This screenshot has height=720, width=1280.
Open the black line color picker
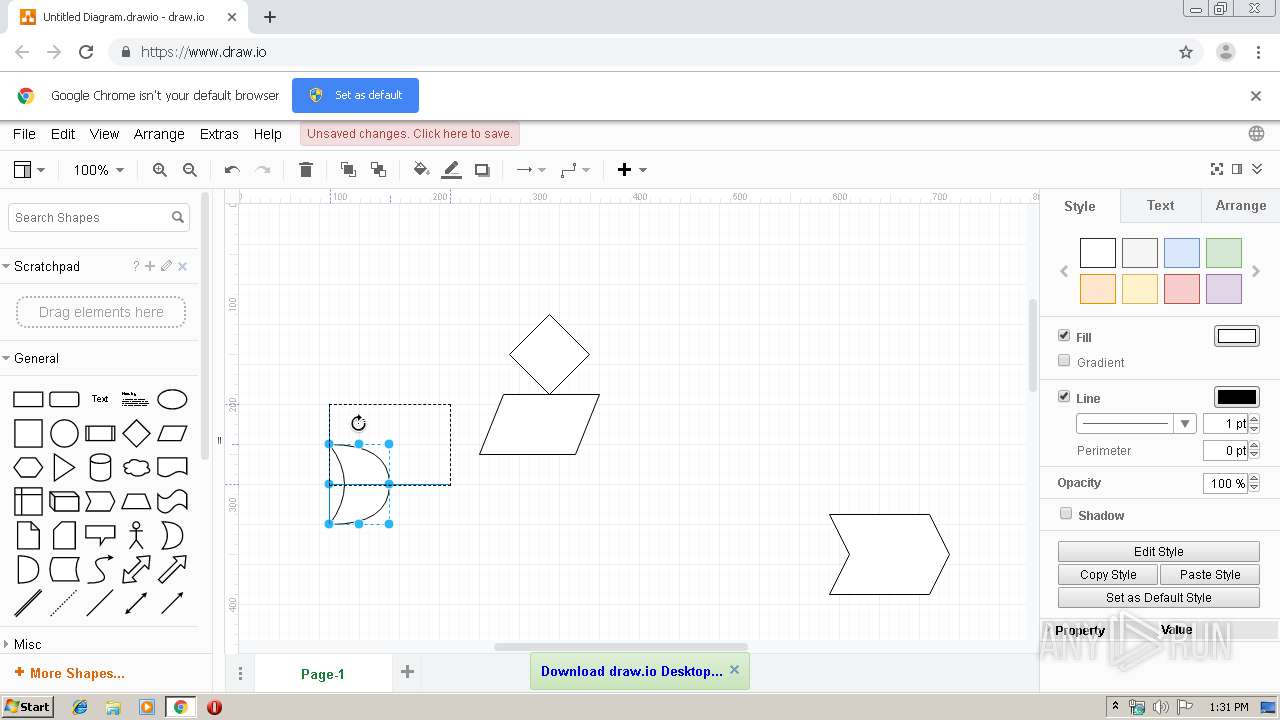click(1236, 397)
